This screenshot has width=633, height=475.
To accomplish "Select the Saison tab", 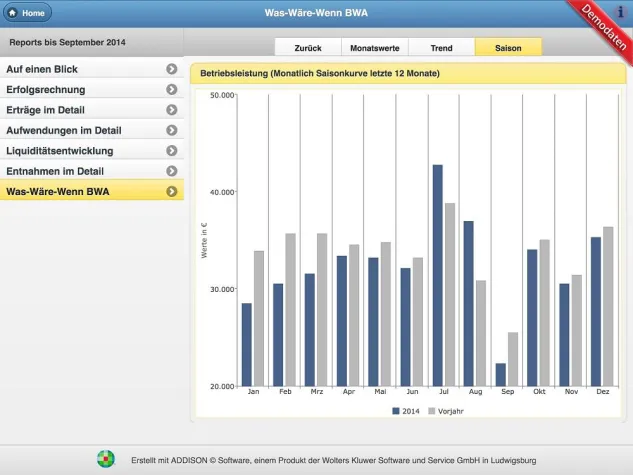I will (x=508, y=47).
